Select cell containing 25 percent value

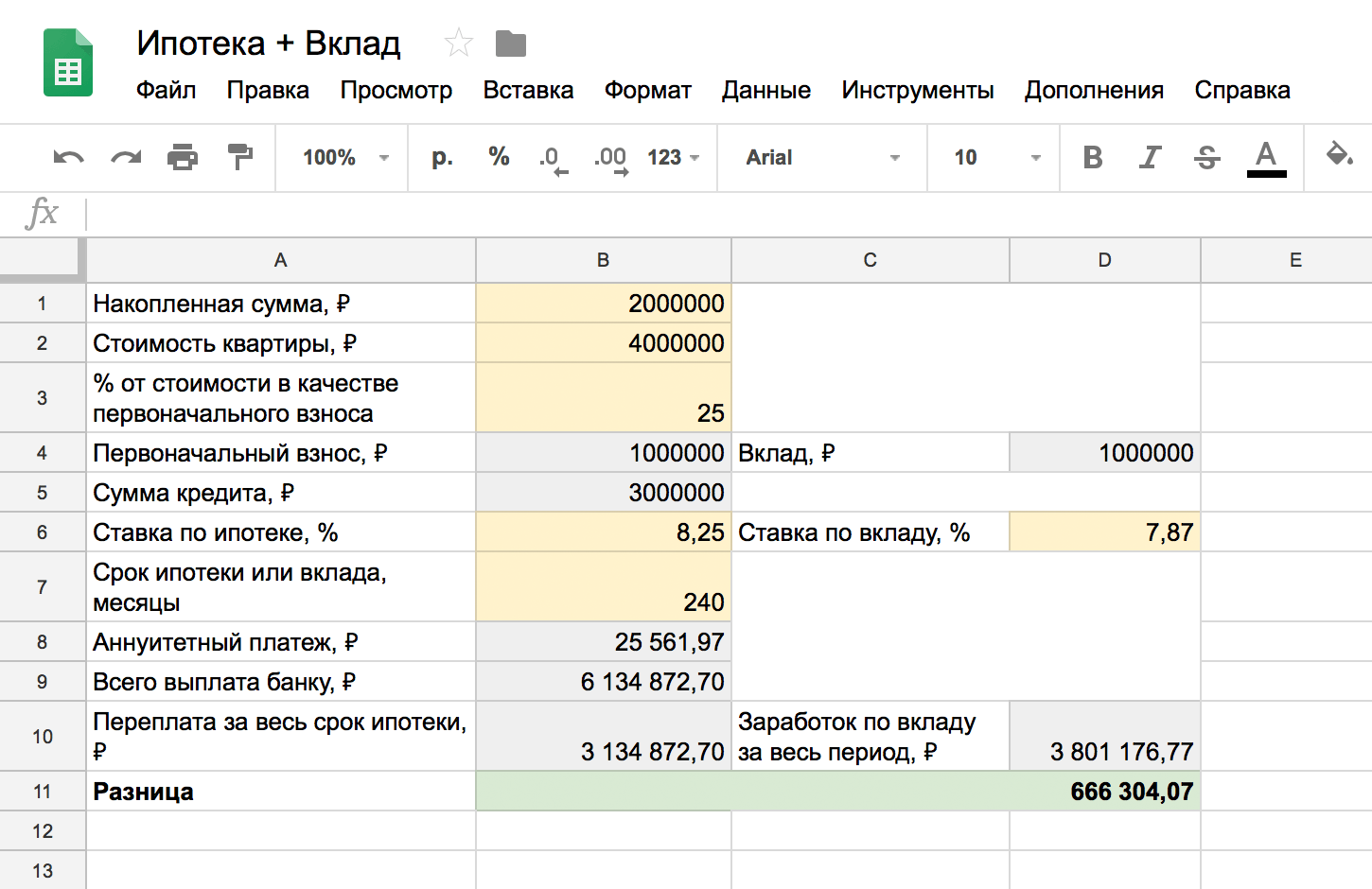pos(604,398)
